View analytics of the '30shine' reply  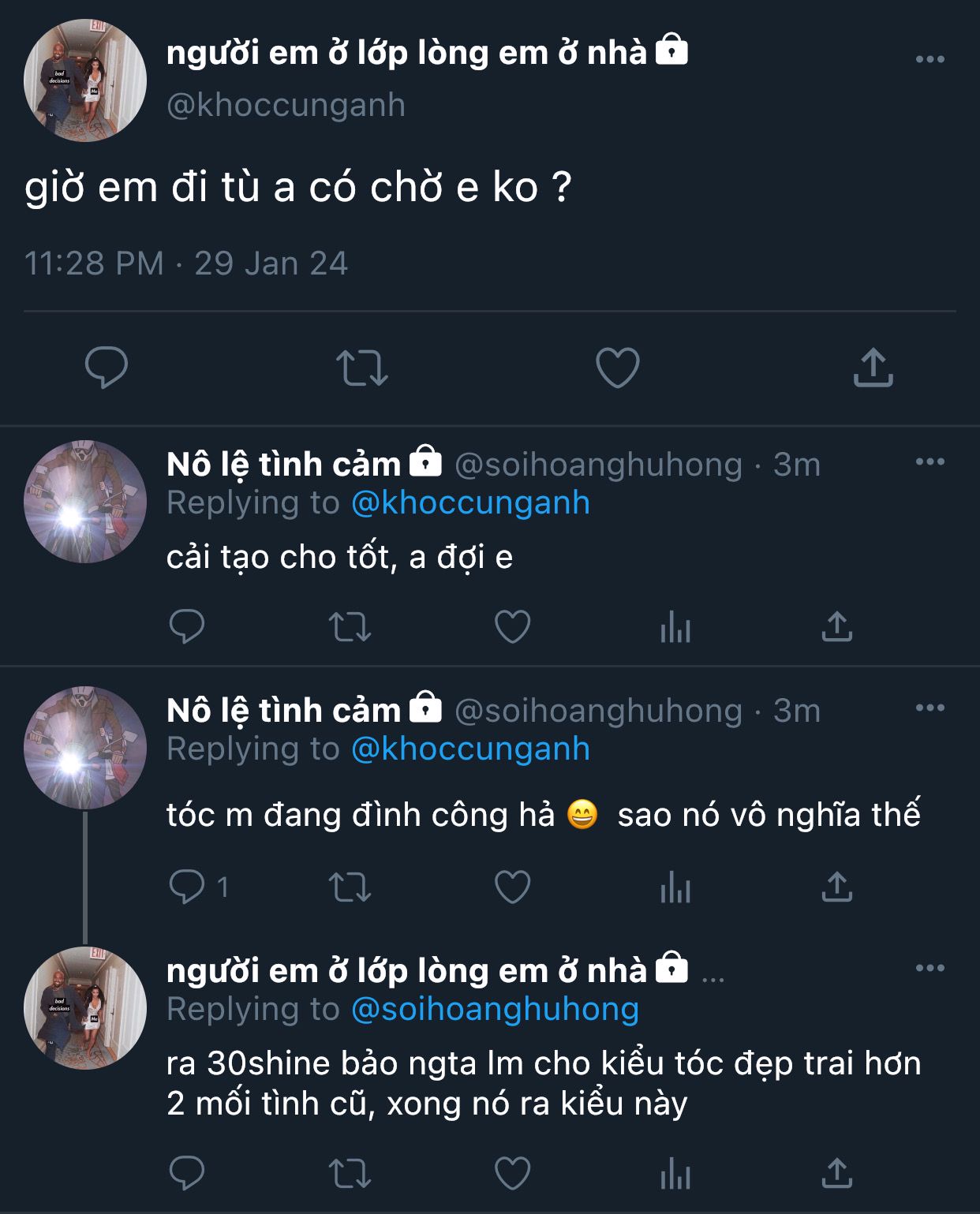[675, 1175]
